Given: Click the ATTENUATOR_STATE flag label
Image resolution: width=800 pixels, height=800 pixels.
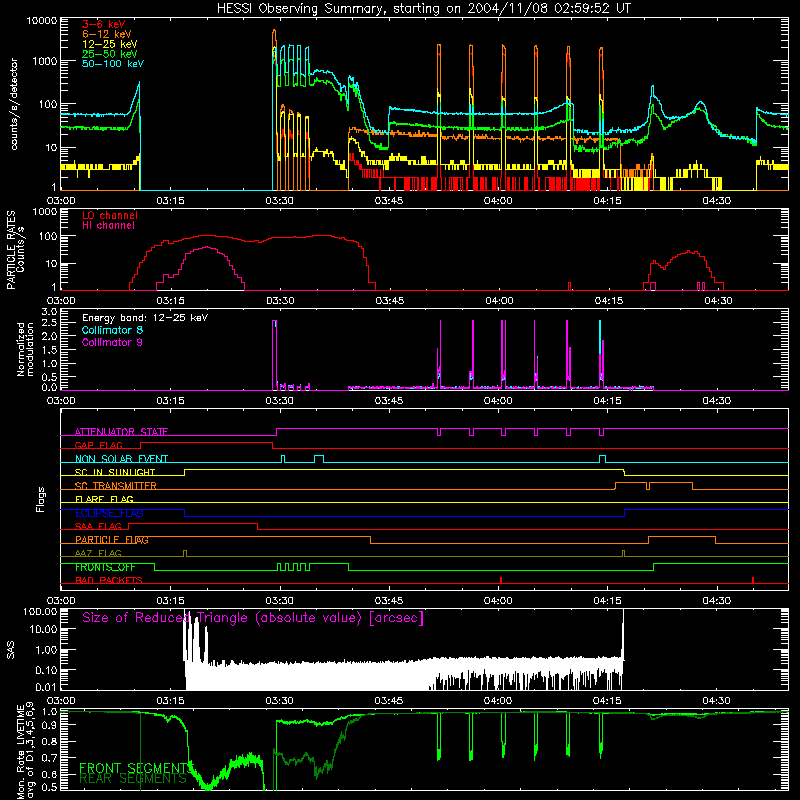Looking at the screenshot, I should [121, 432].
